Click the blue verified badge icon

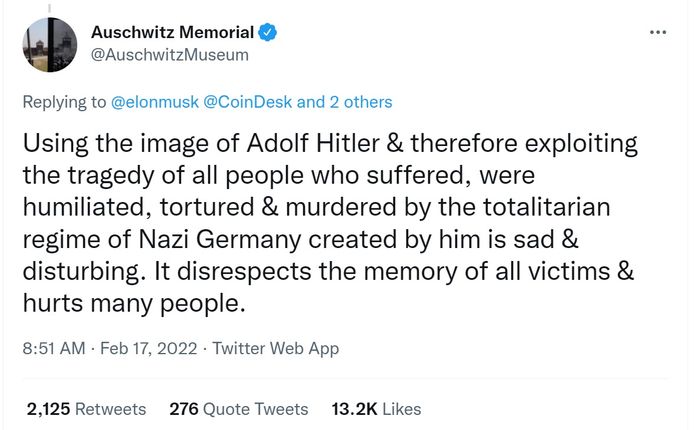click(x=267, y=32)
